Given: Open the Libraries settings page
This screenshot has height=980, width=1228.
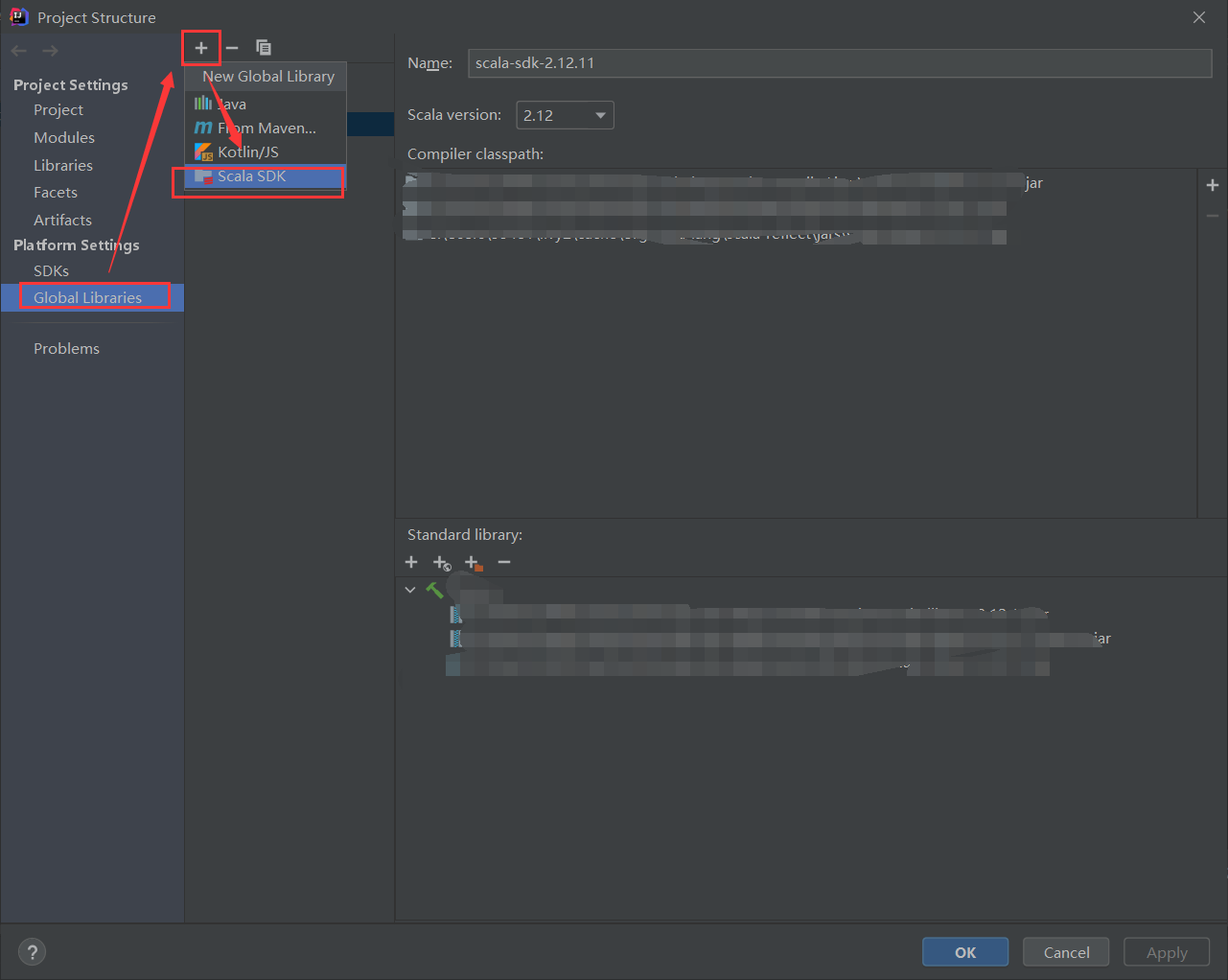Looking at the screenshot, I should click(x=63, y=166).
